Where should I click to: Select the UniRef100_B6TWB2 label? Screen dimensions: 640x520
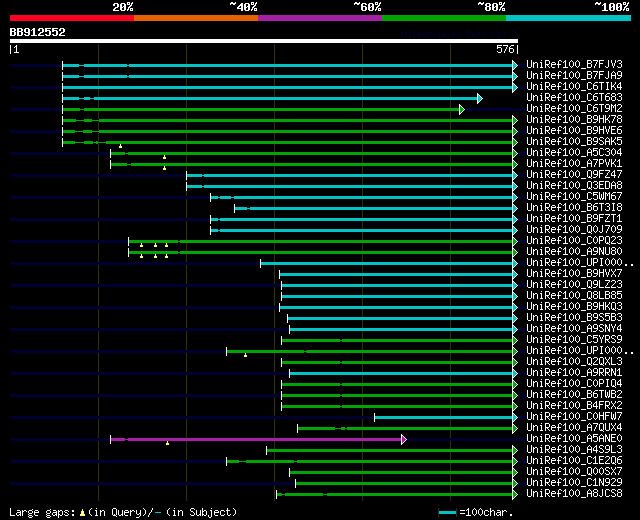574,395
